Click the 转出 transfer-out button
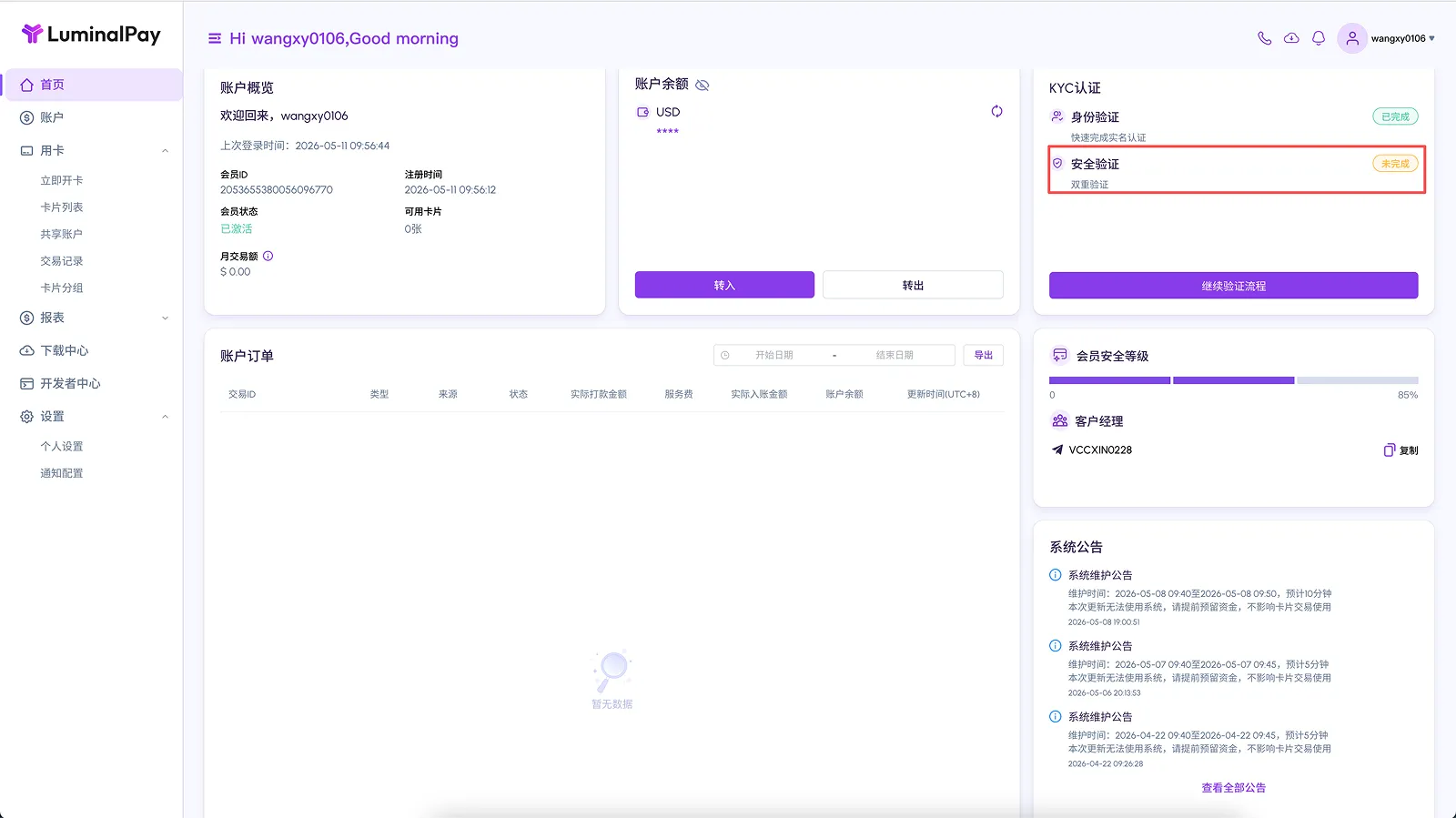Image resolution: width=1456 pixels, height=818 pixels. (913, 285)
